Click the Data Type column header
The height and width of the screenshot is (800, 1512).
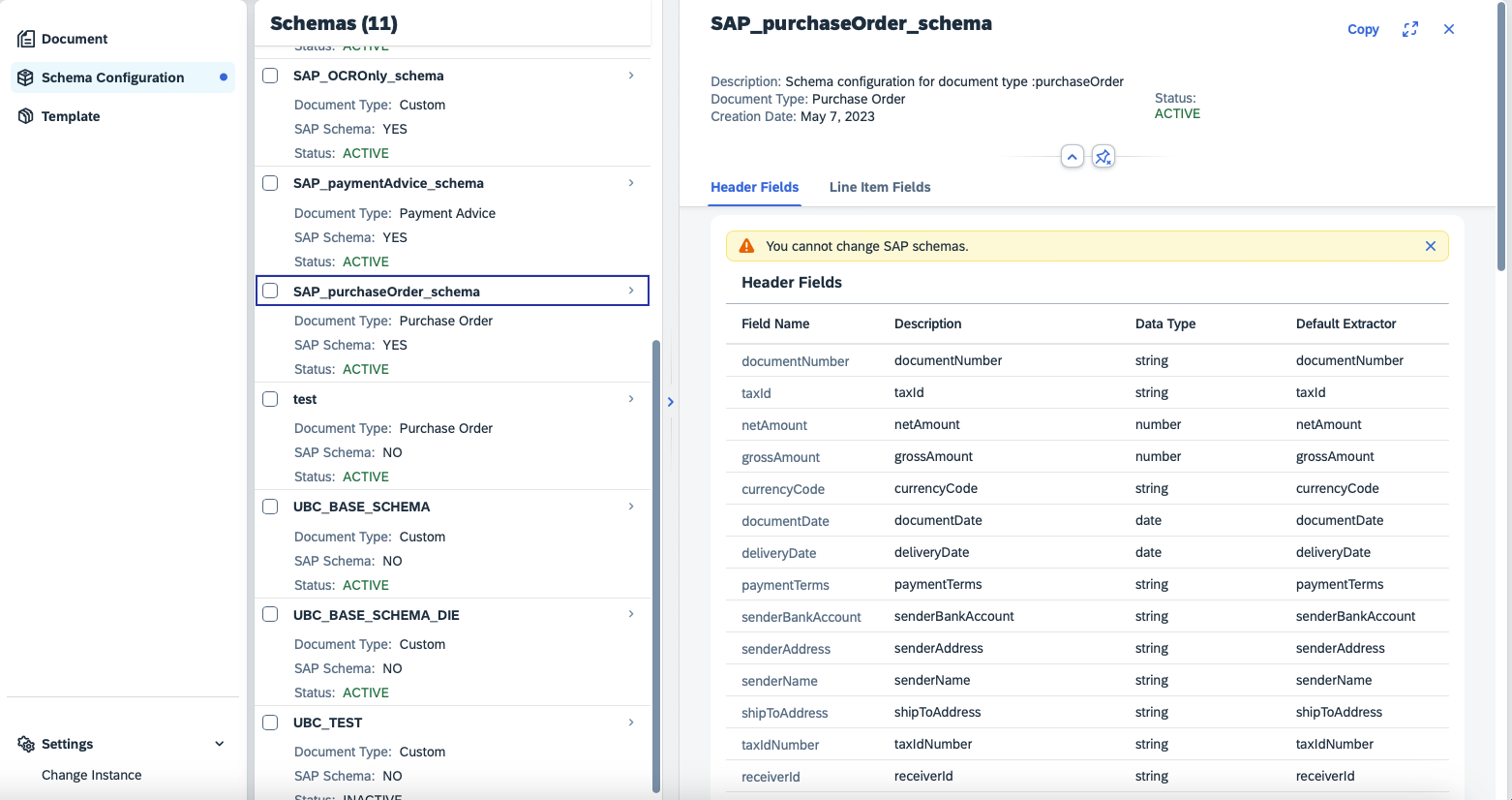click(x=1165, y=323)
